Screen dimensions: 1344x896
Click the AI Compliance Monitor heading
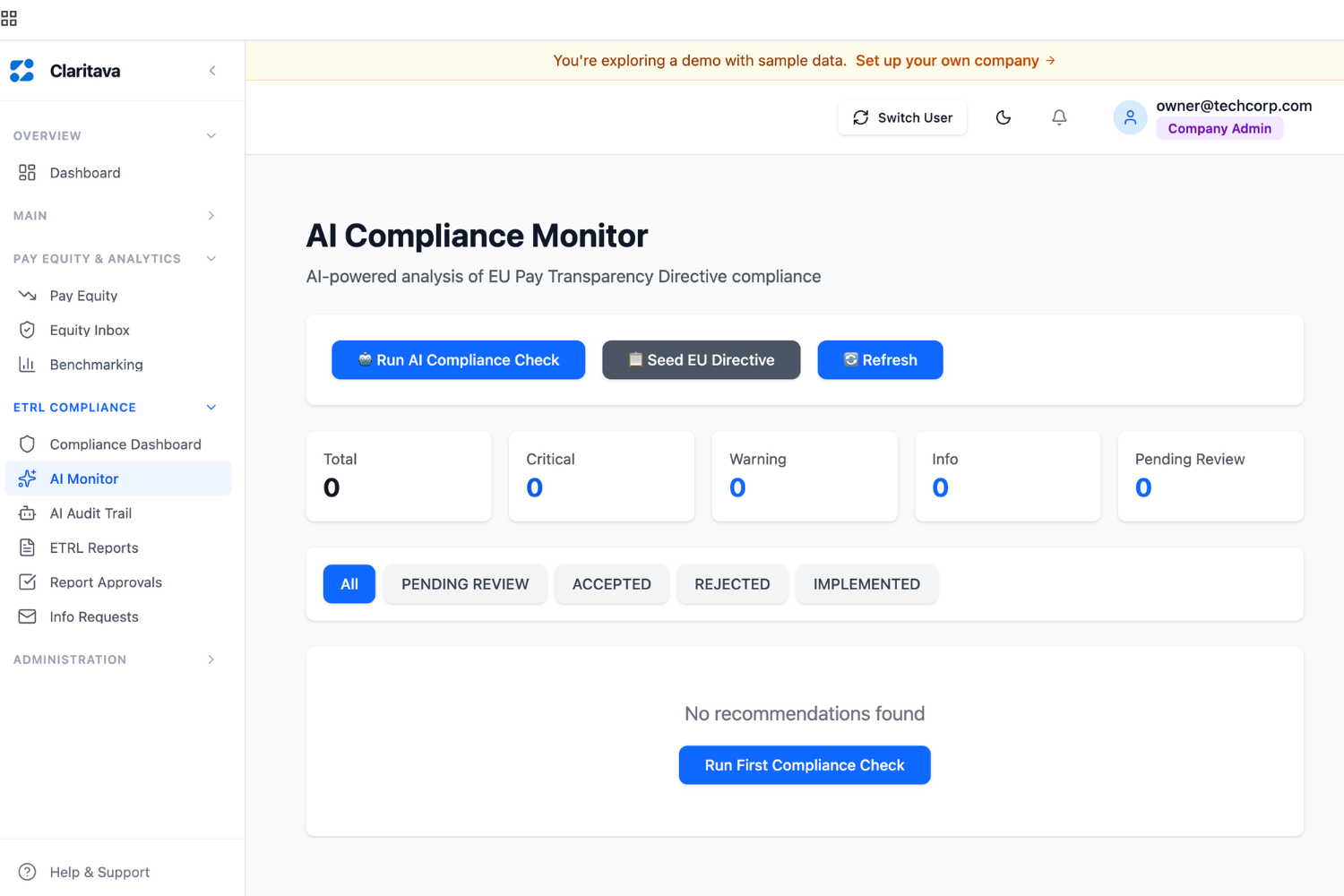[477, 236]
